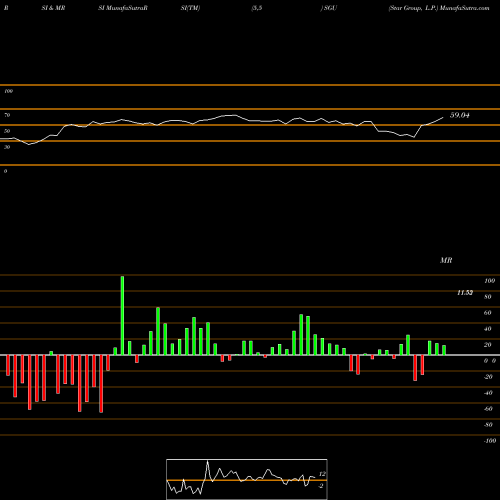Click the RSI axis label 0
The height and width of the screenshot is (500, 500).
(x=5, y=171)
